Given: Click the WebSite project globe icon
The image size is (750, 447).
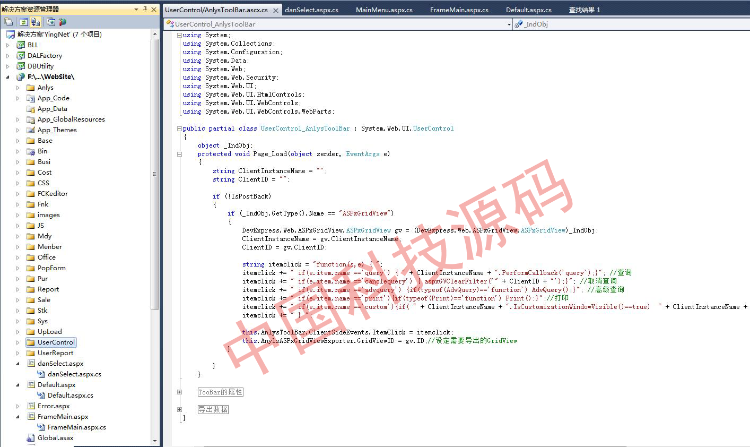Looking at the screenshot, I should pyautogui.click(x=21, y=76).
